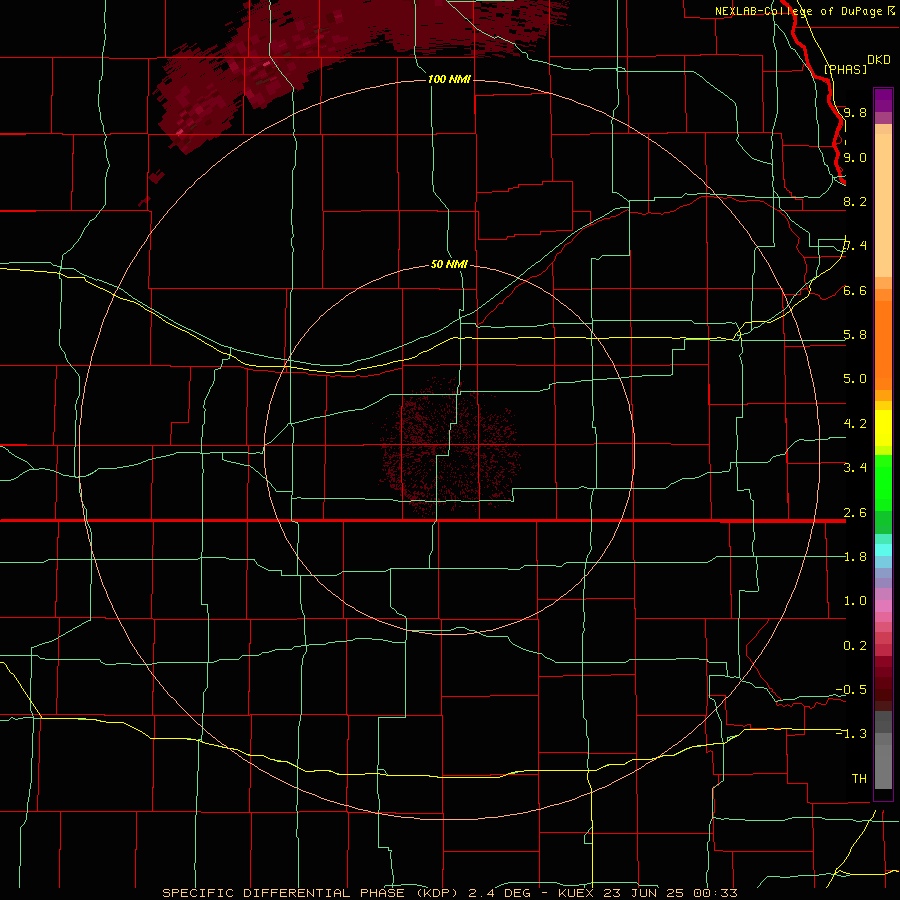Select the bright green segment of the color bar
This screenshot has width=900, height=900.
tap(883, 485)
